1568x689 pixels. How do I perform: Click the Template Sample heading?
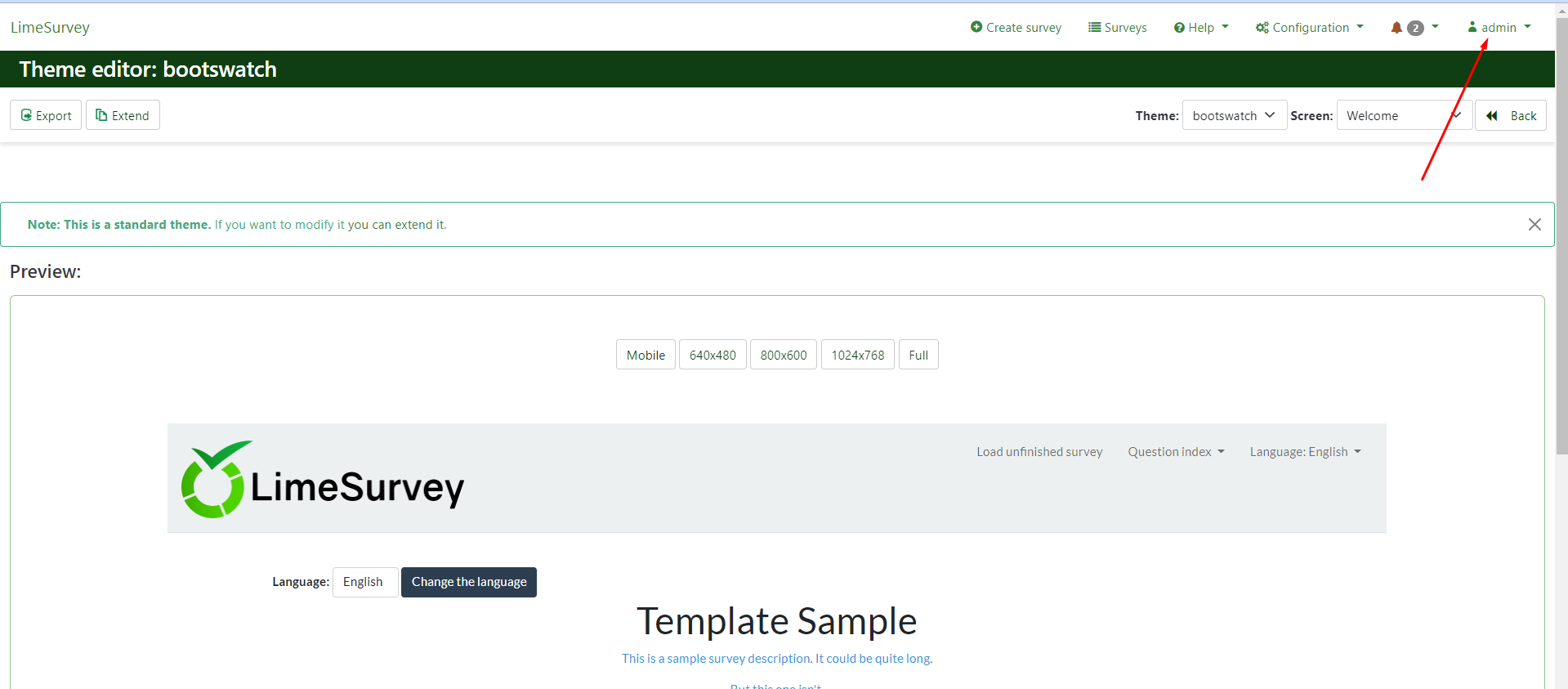pyautogui.click(x=777, y=621)
